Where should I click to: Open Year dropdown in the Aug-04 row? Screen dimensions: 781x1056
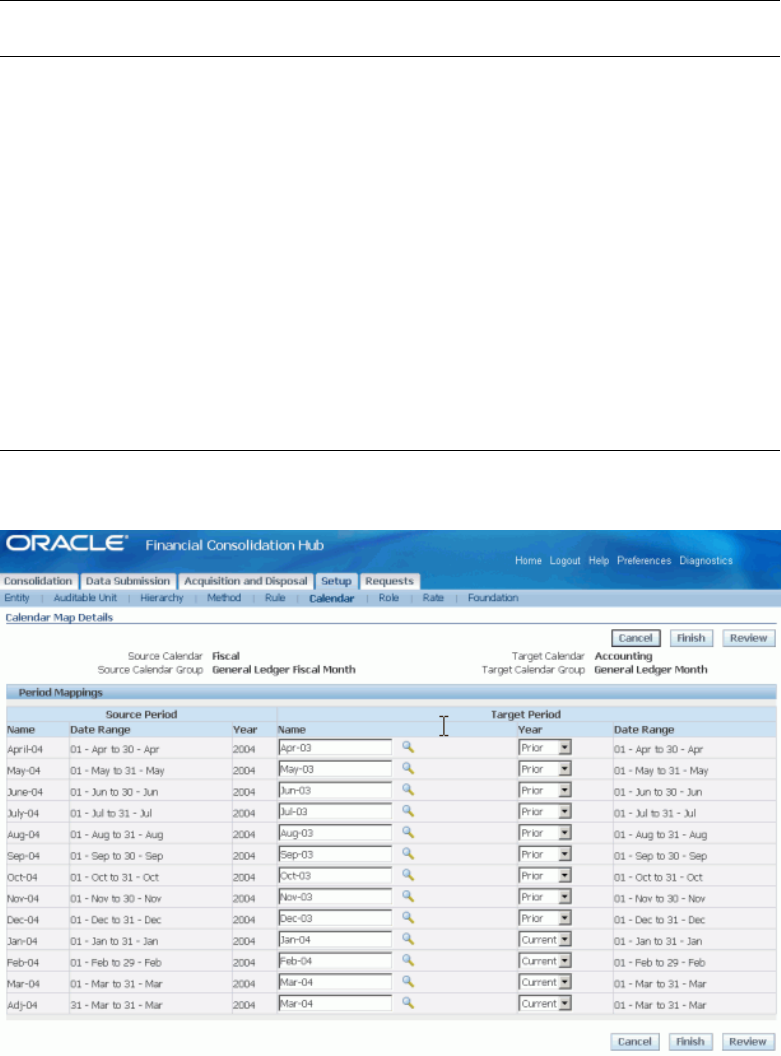545,833
